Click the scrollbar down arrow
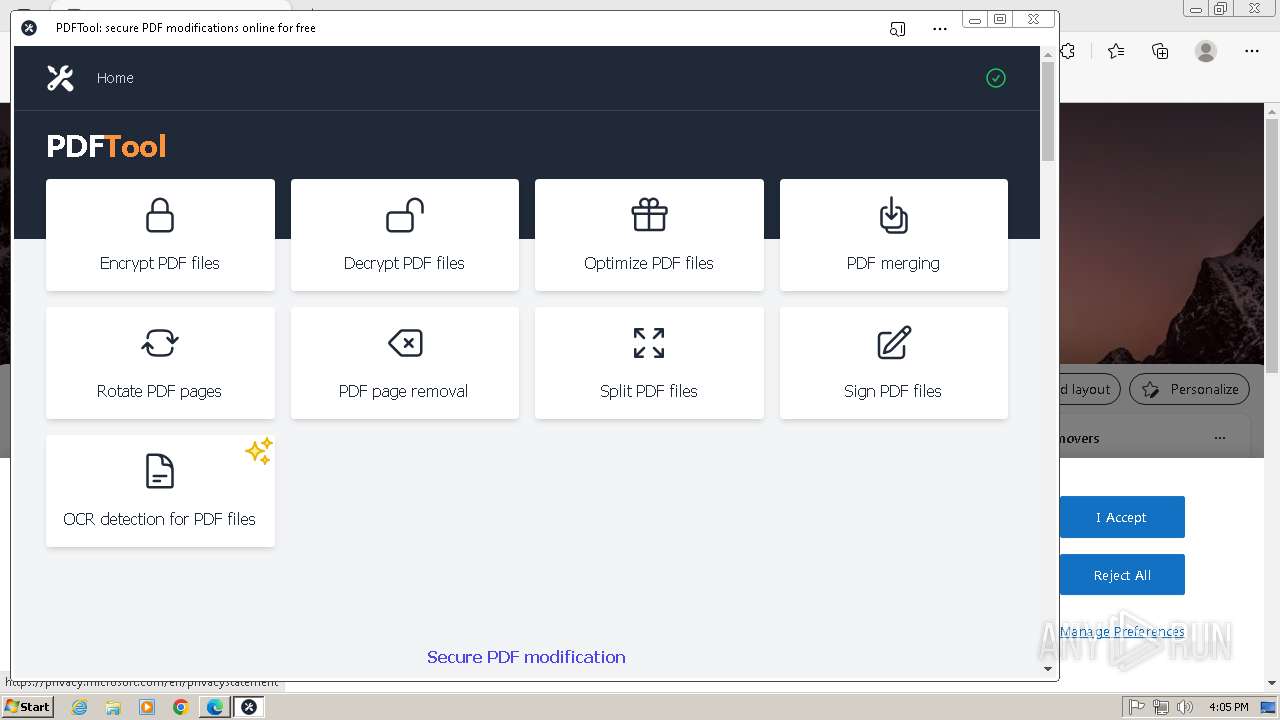 coord(1048,669)
